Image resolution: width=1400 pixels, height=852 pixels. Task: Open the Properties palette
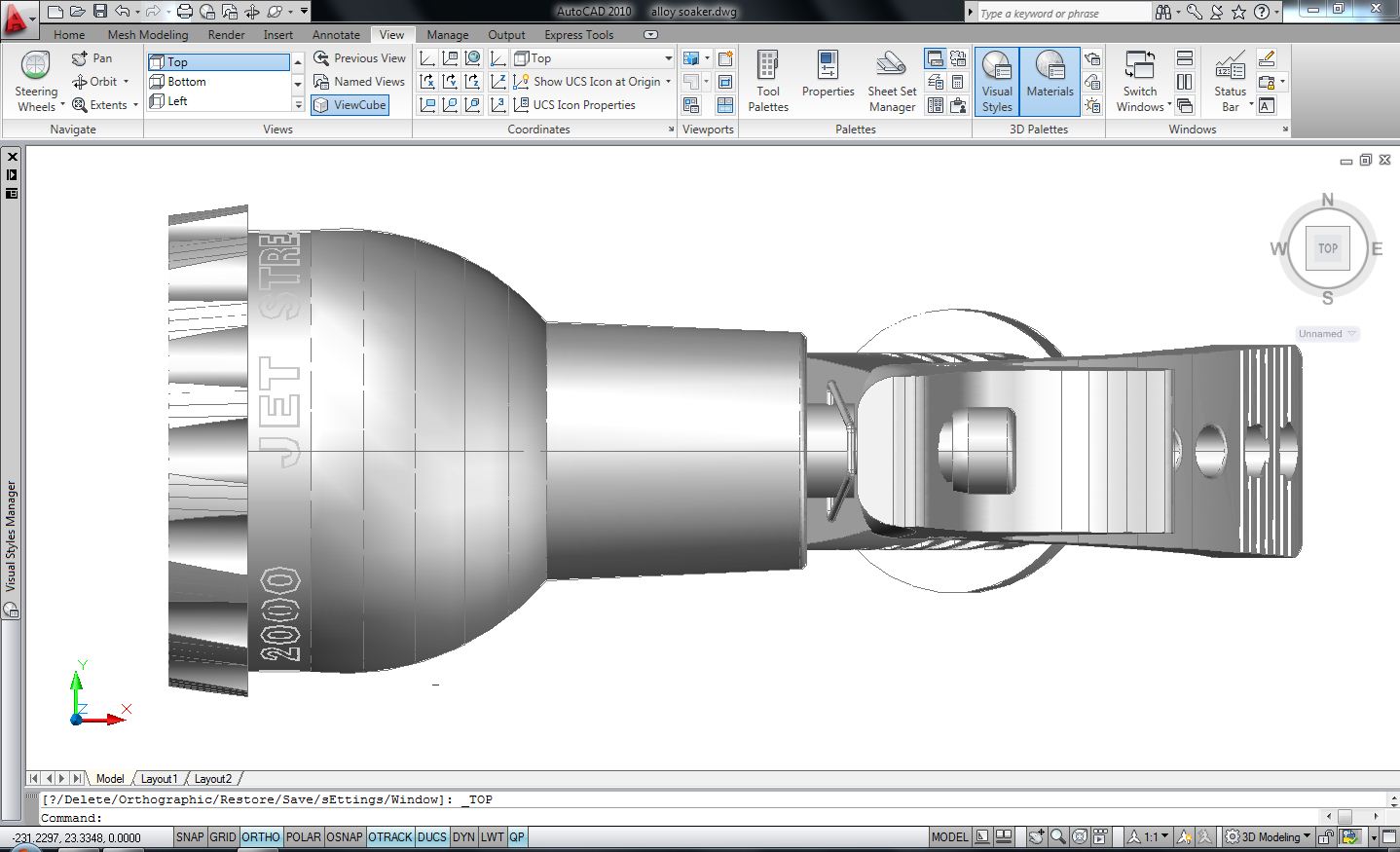(828, 76)
